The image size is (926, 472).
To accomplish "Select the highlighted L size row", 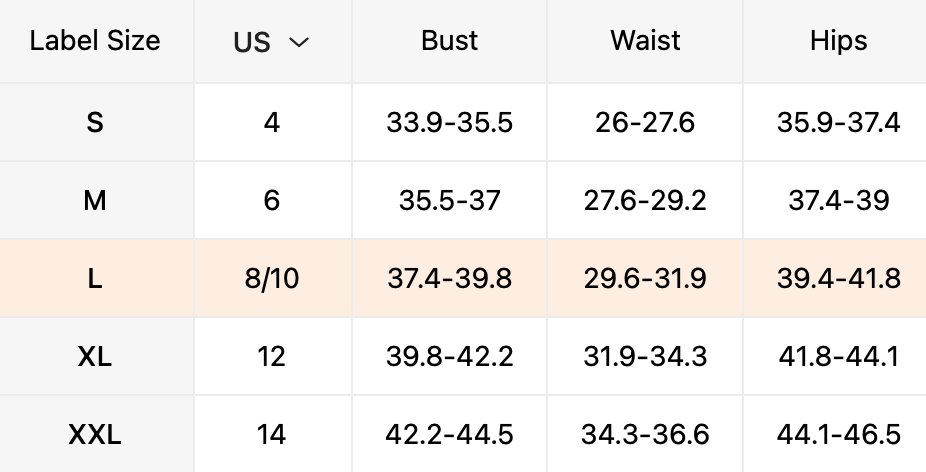I will (x=463, y=278).
